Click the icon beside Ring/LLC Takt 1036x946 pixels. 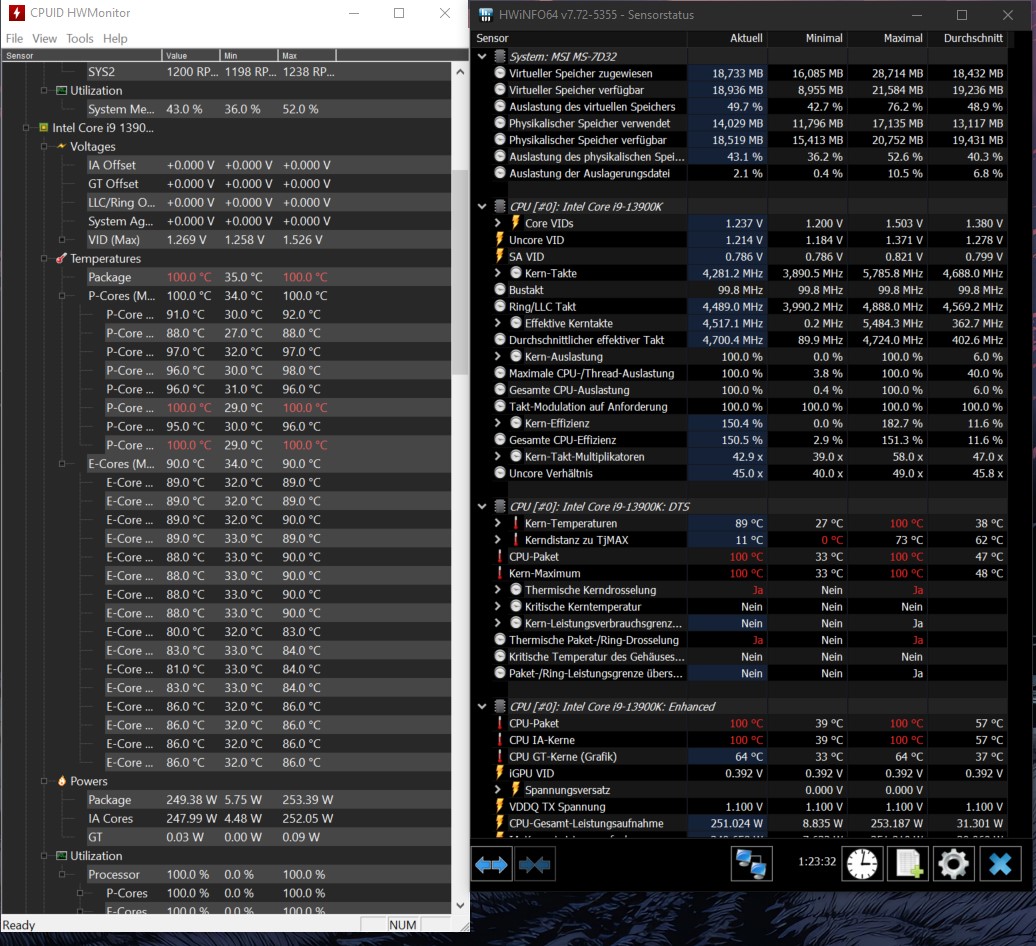point(500,306)
